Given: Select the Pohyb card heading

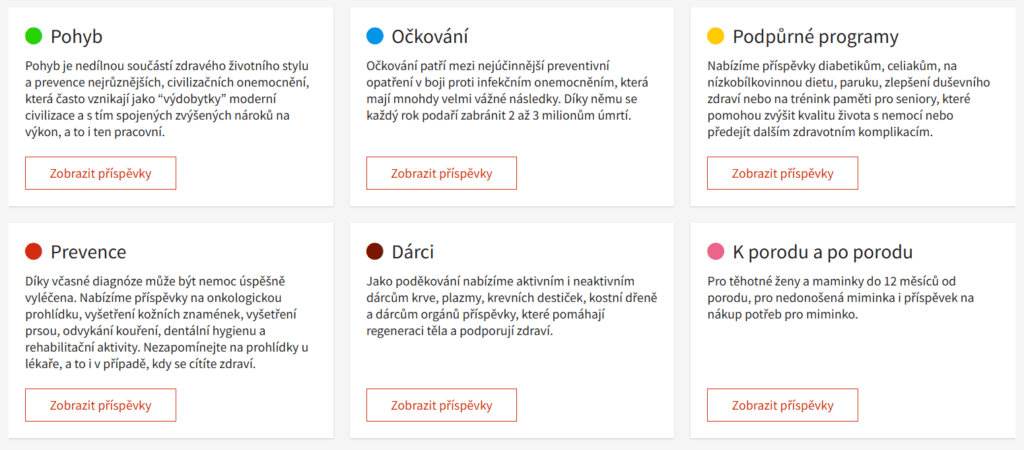Looking at the screenshot, I should tap(76, 37).
